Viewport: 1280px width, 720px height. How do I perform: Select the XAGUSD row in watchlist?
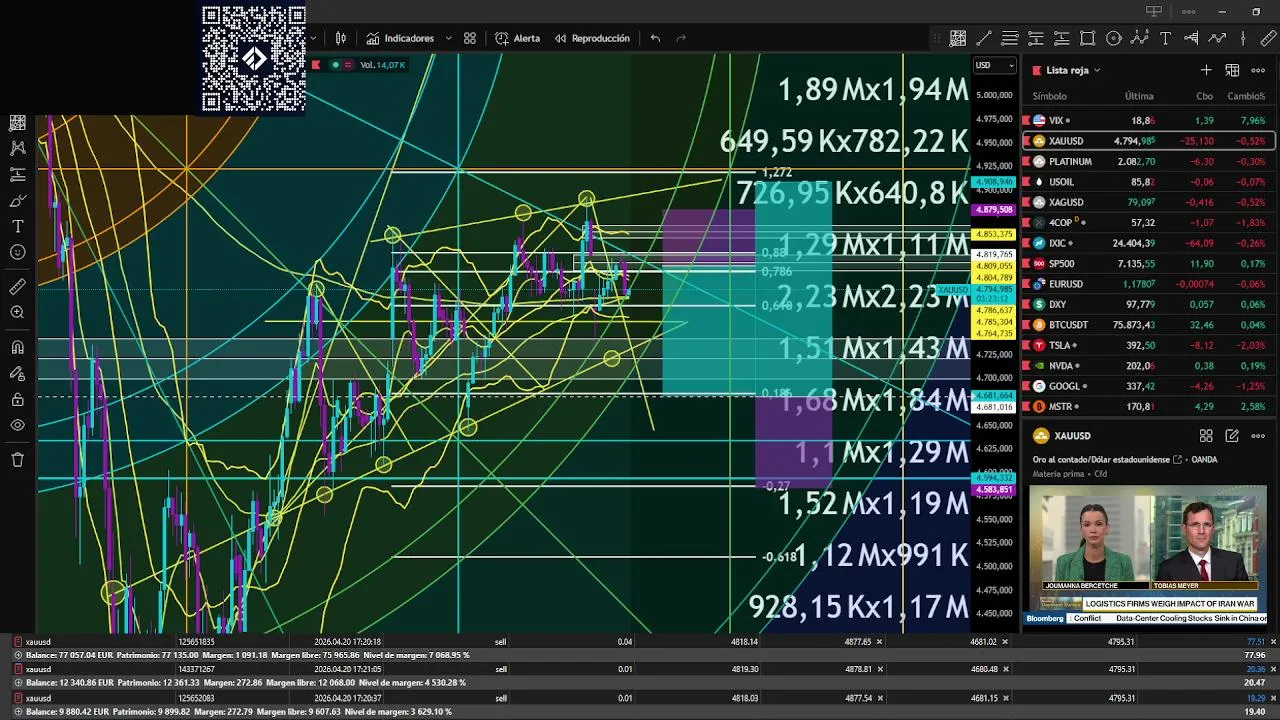pyautogui.click(x=1148, y=202)
